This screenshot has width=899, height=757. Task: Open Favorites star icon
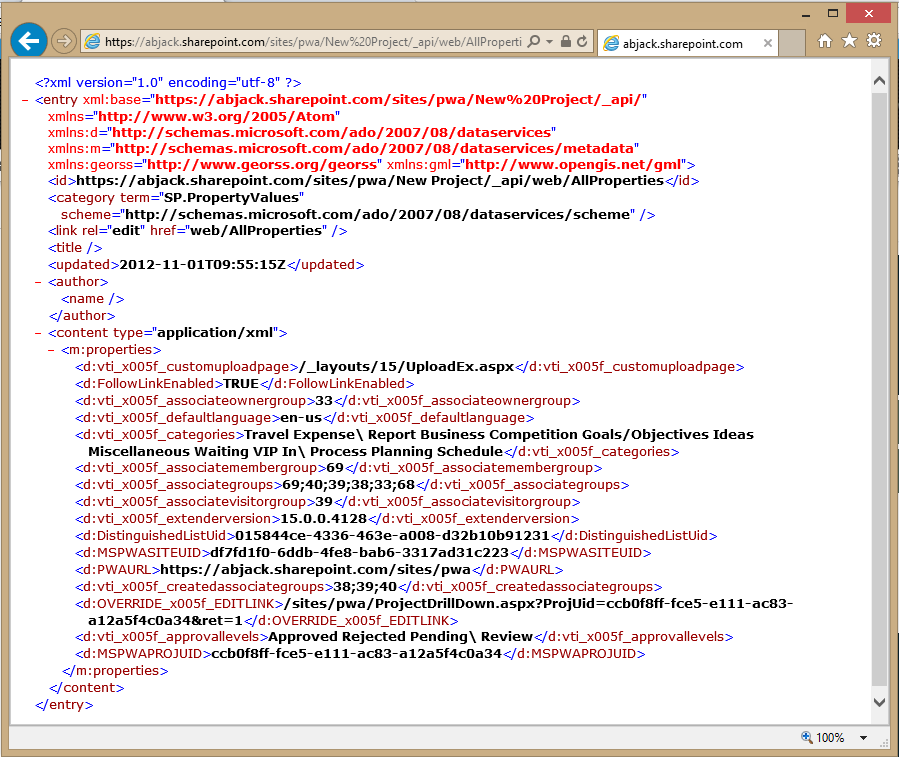pos(849,41)
